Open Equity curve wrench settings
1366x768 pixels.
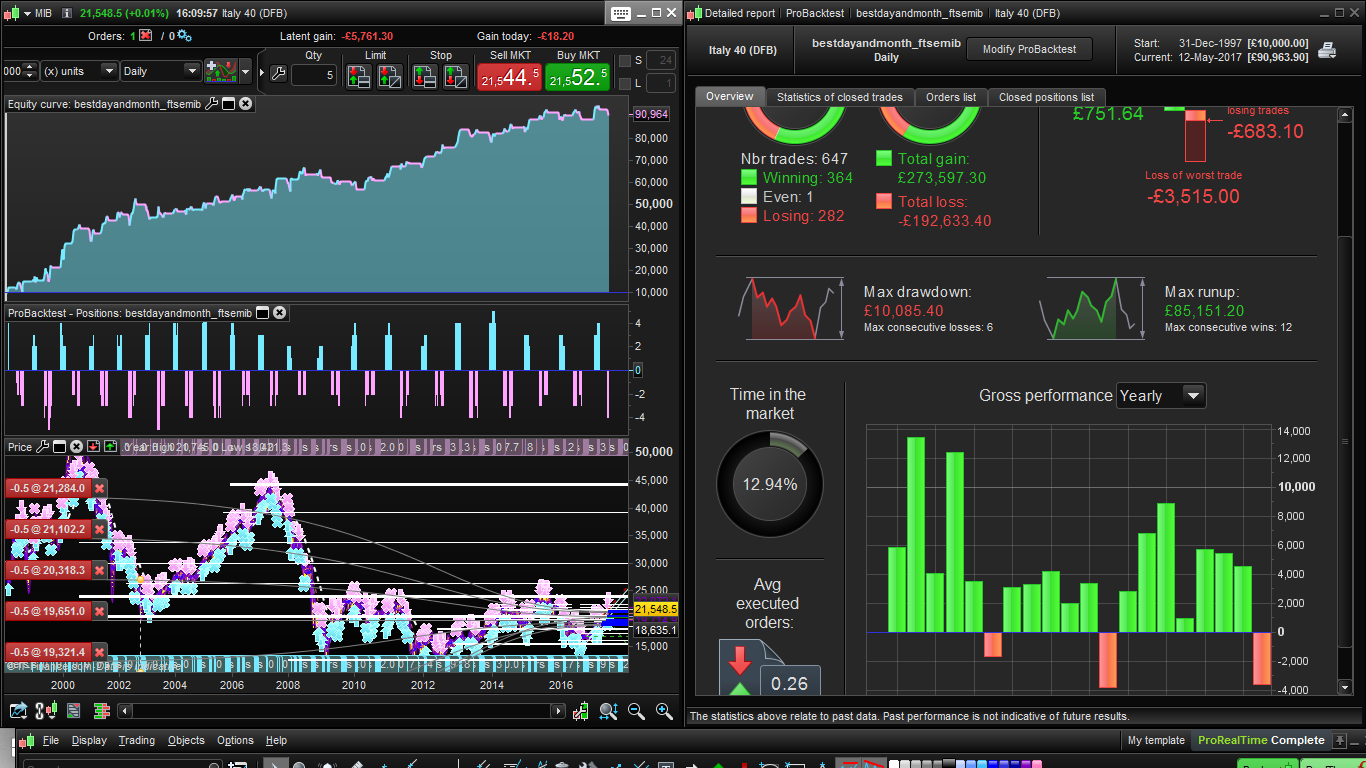[x=211, y=104]
